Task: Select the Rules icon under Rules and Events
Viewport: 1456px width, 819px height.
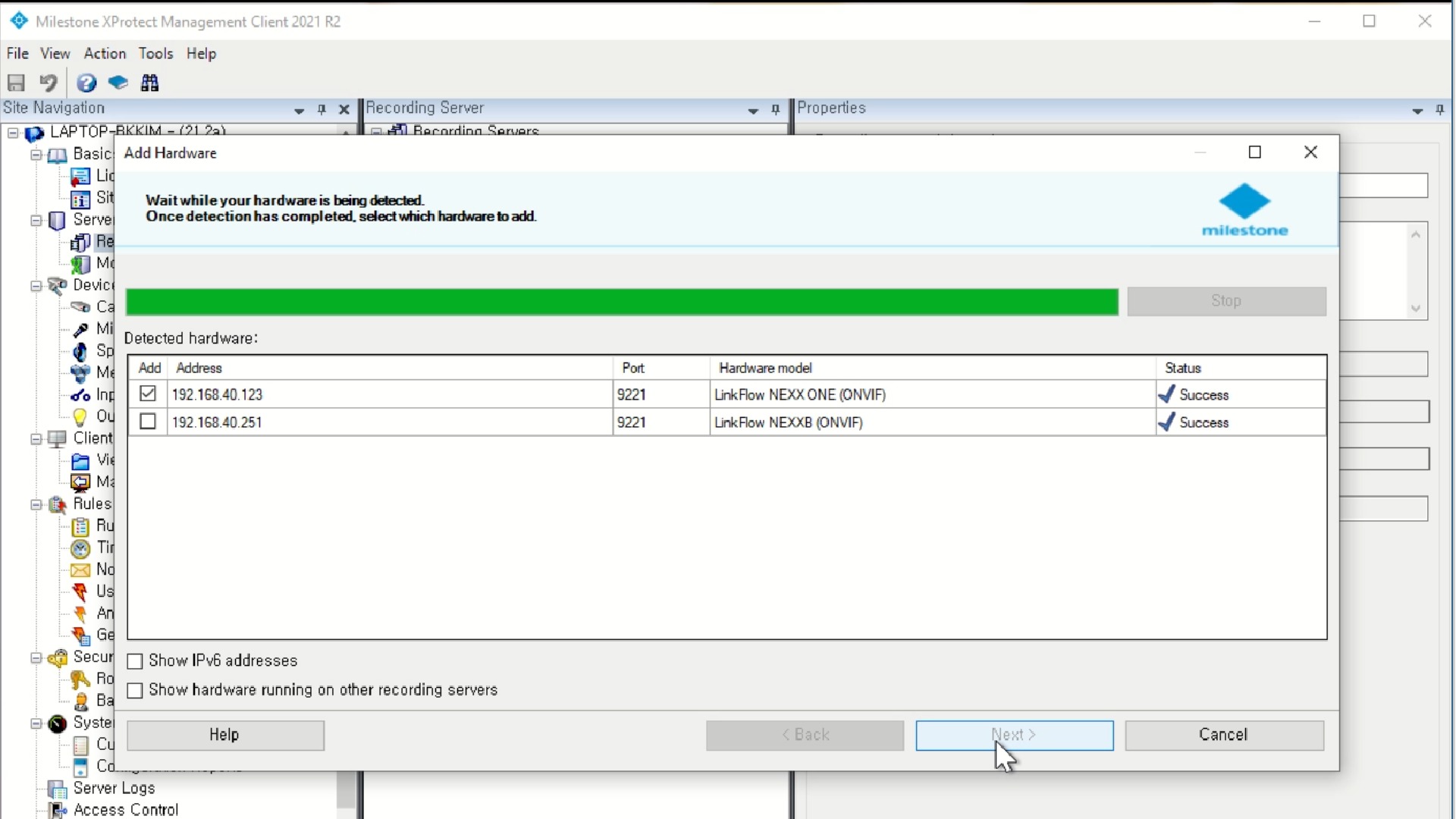Action: pyautogui.click(x=80, y=526)
